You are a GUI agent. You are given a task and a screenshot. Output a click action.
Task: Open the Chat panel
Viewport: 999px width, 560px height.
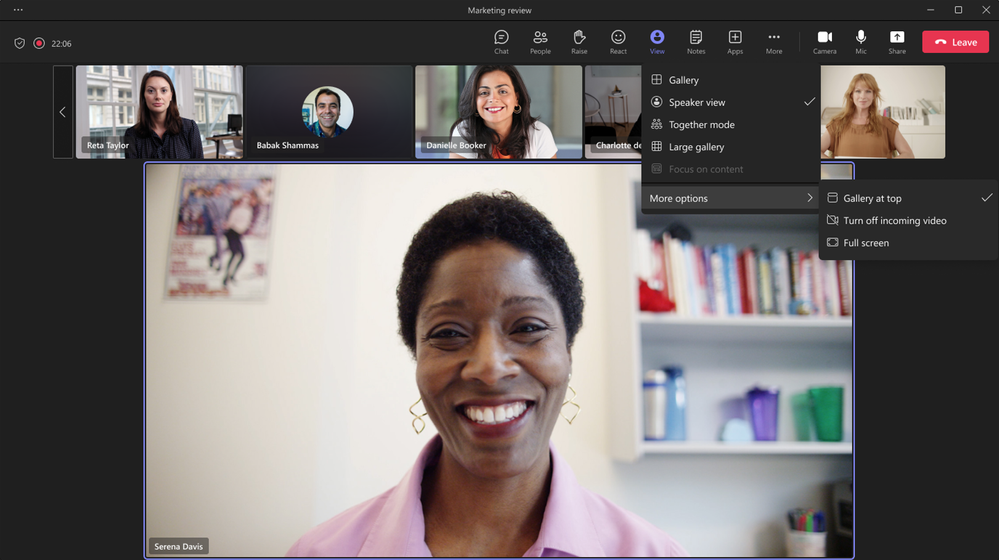click(x=501, y=42)
